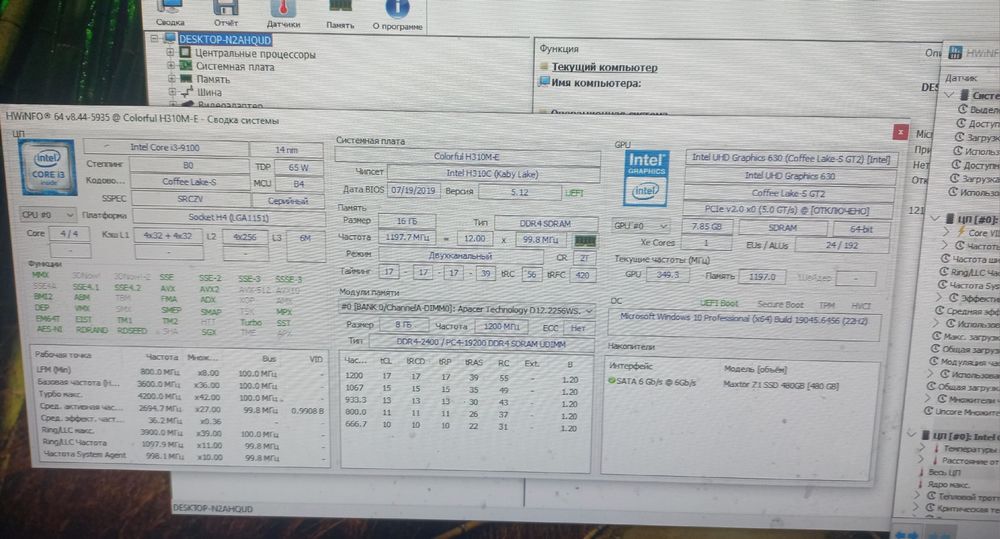Select Центральные процессоры in the tree
The height and width of the screenshot is (539, 1000).
pos(255,54)
